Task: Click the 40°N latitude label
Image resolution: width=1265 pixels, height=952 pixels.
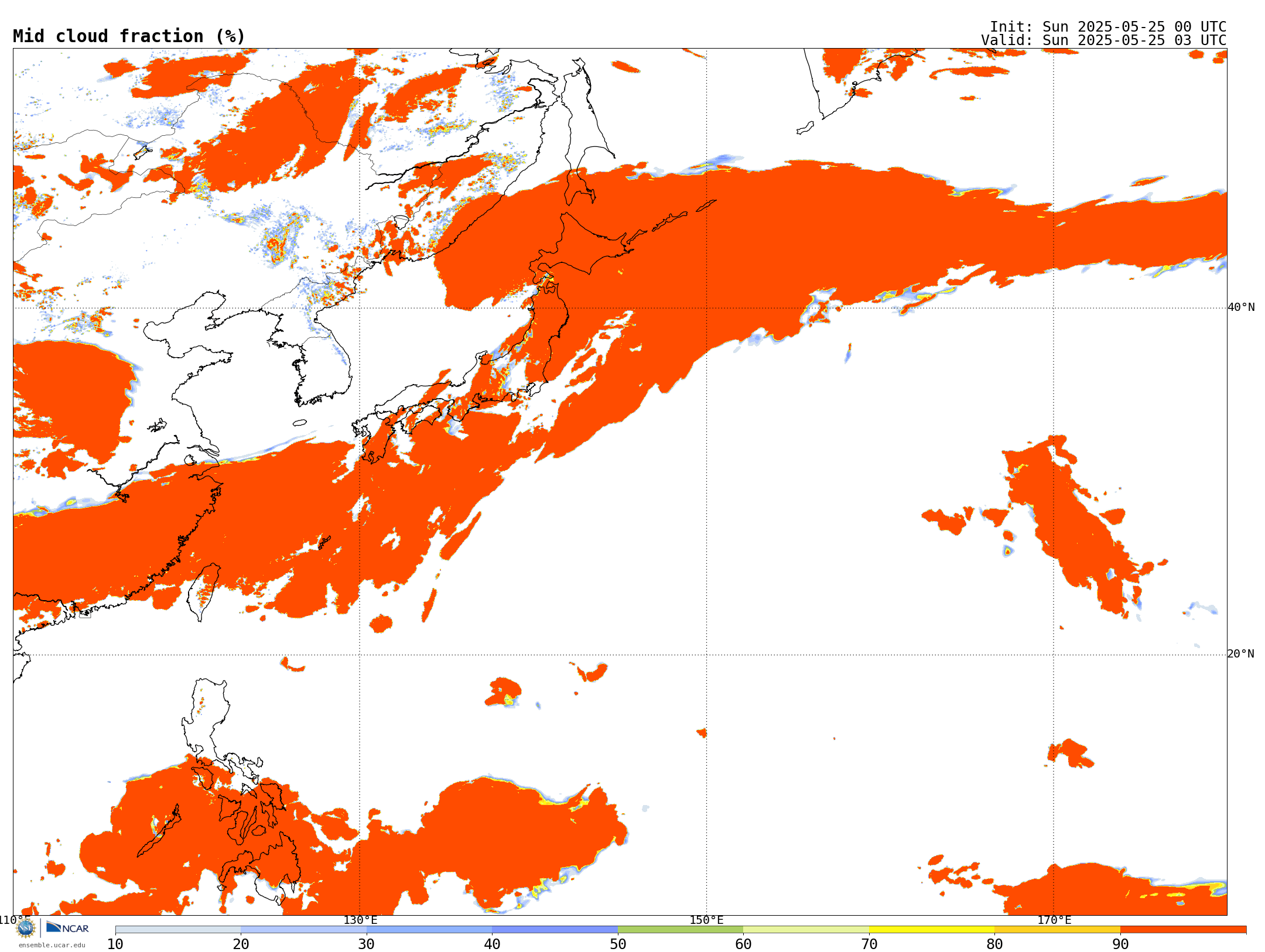Action: (1241, 307)
